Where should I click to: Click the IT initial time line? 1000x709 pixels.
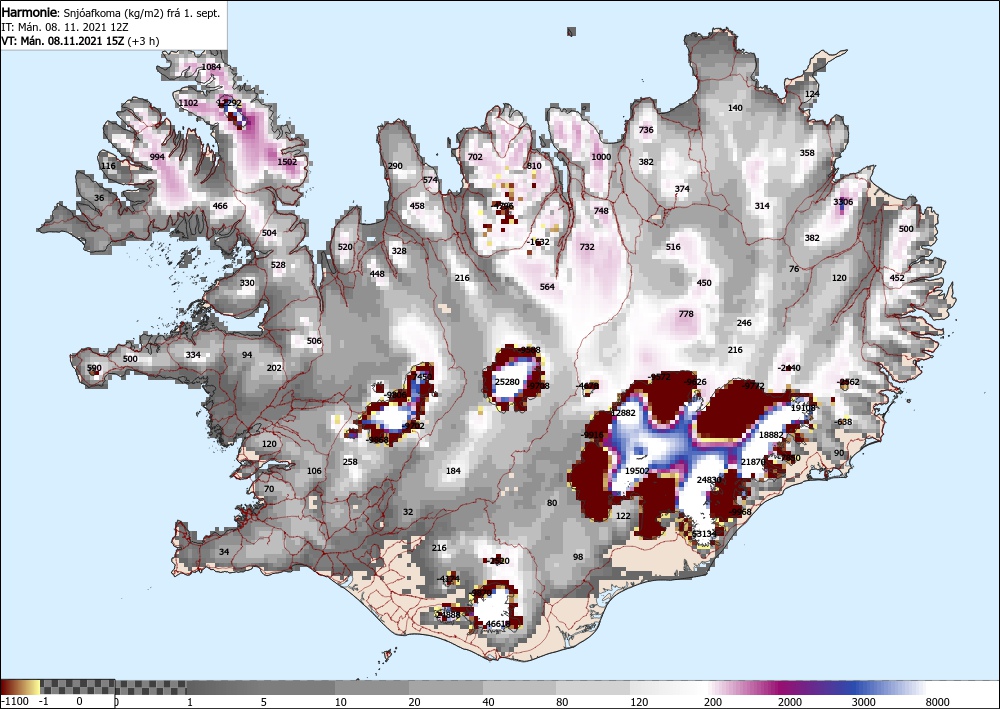[x=65, y=27]
